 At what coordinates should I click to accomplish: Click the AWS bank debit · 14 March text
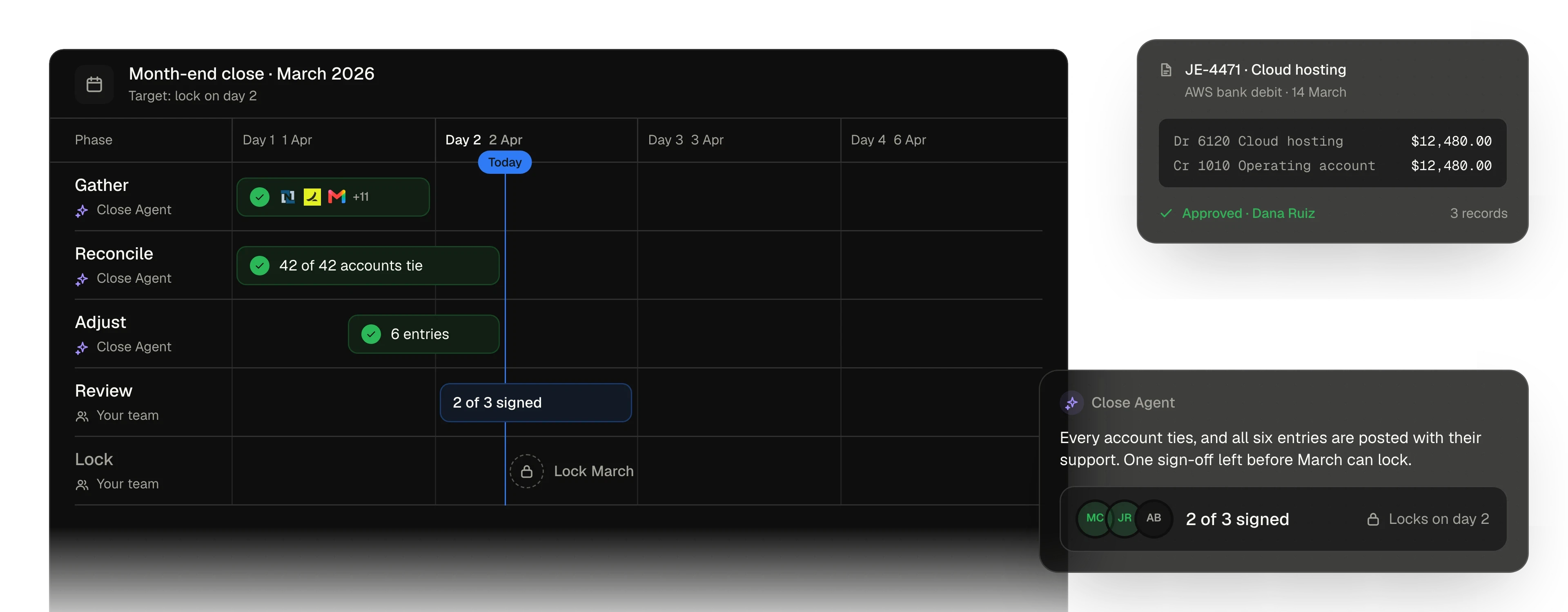(1265, 93)
